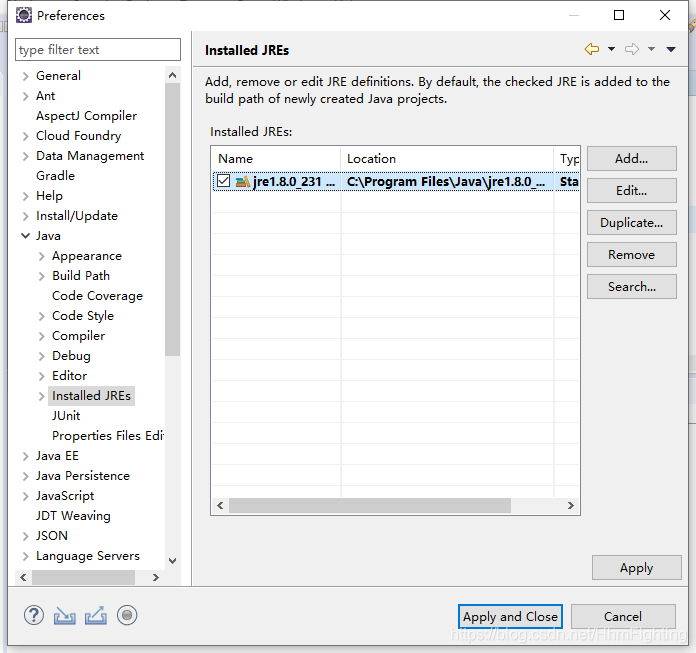
Task: Remove the selected JRE
Action: pyautogui.click(x=632, y=254)
